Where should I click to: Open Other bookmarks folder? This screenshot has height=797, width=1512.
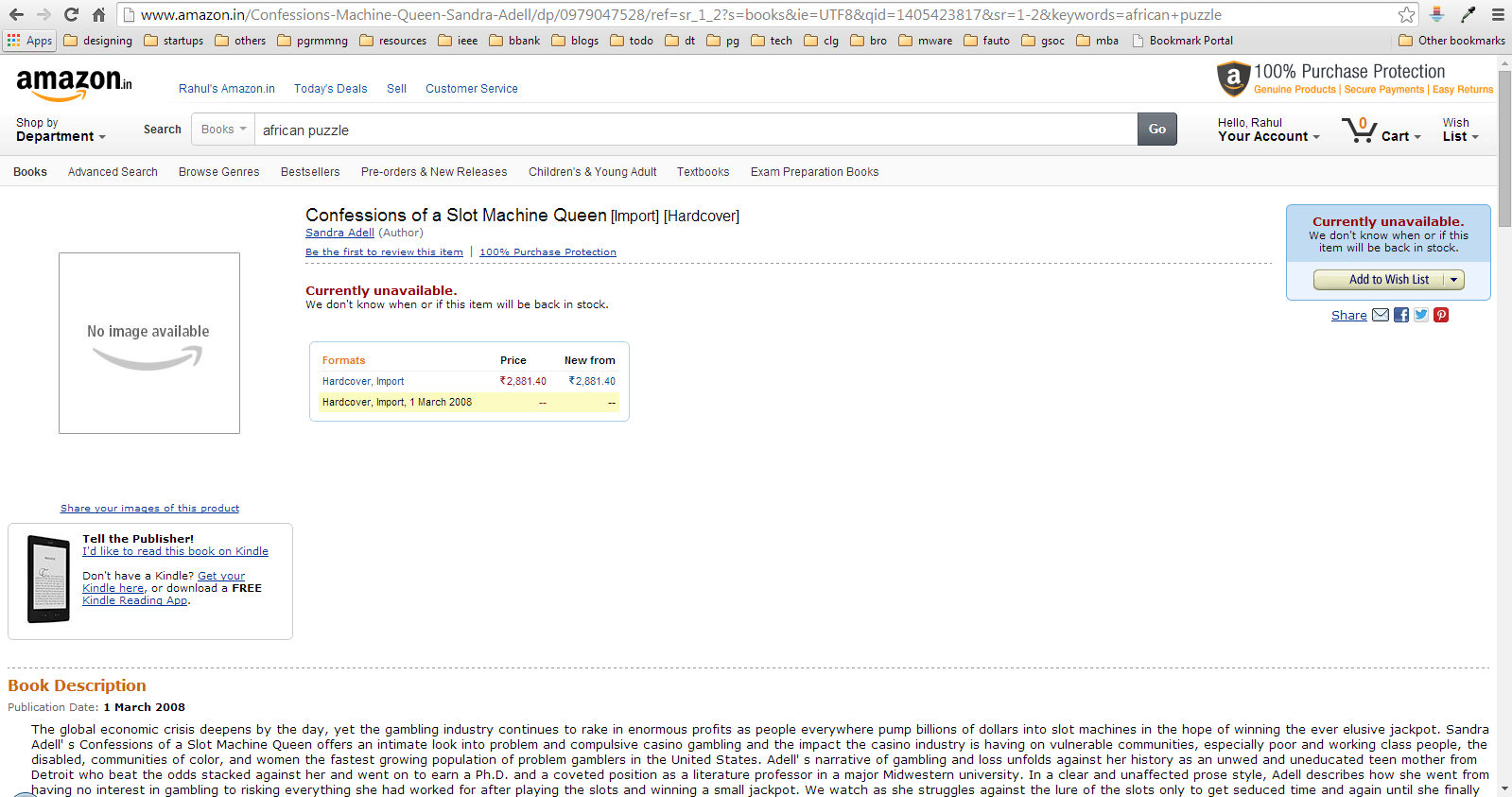coord(1451,41)
